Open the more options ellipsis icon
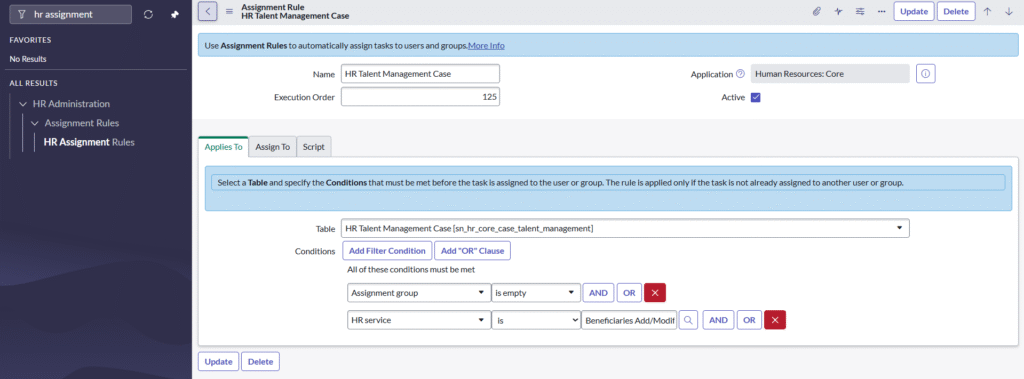1024x379 pixels. [x=882, y=11]
